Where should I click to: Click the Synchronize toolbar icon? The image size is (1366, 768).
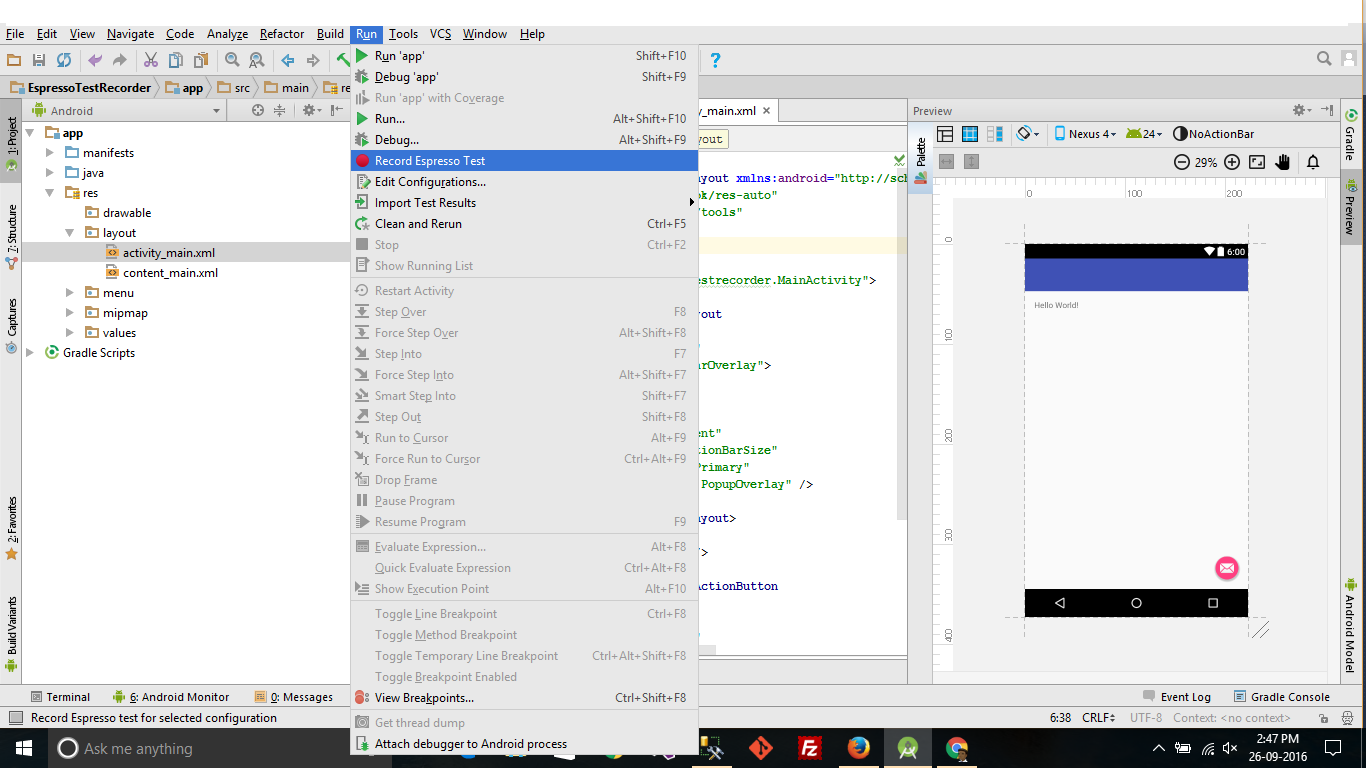tap(64, 60)
